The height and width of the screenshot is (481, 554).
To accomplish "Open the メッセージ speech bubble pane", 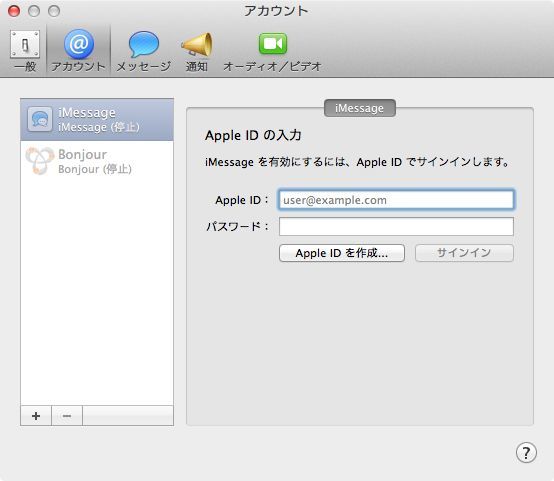I will pyautogui.click(x=143, y=51).
